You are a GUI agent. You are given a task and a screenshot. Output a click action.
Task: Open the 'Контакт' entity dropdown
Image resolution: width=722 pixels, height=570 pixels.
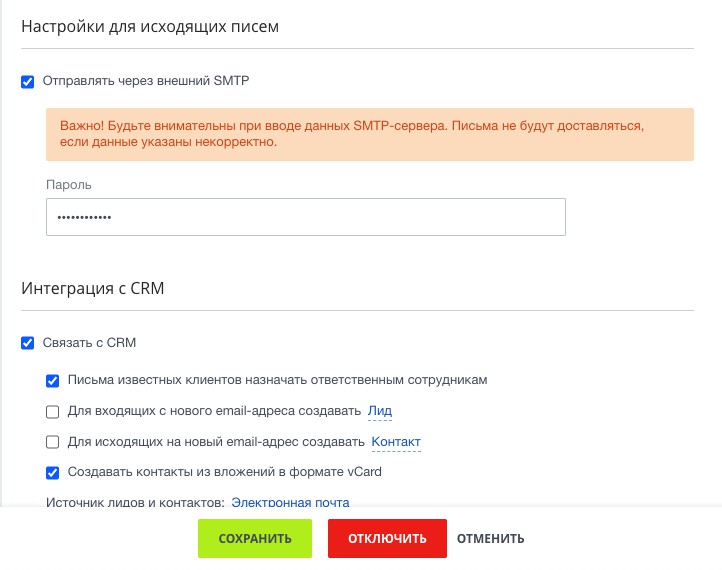coord(396,442)
